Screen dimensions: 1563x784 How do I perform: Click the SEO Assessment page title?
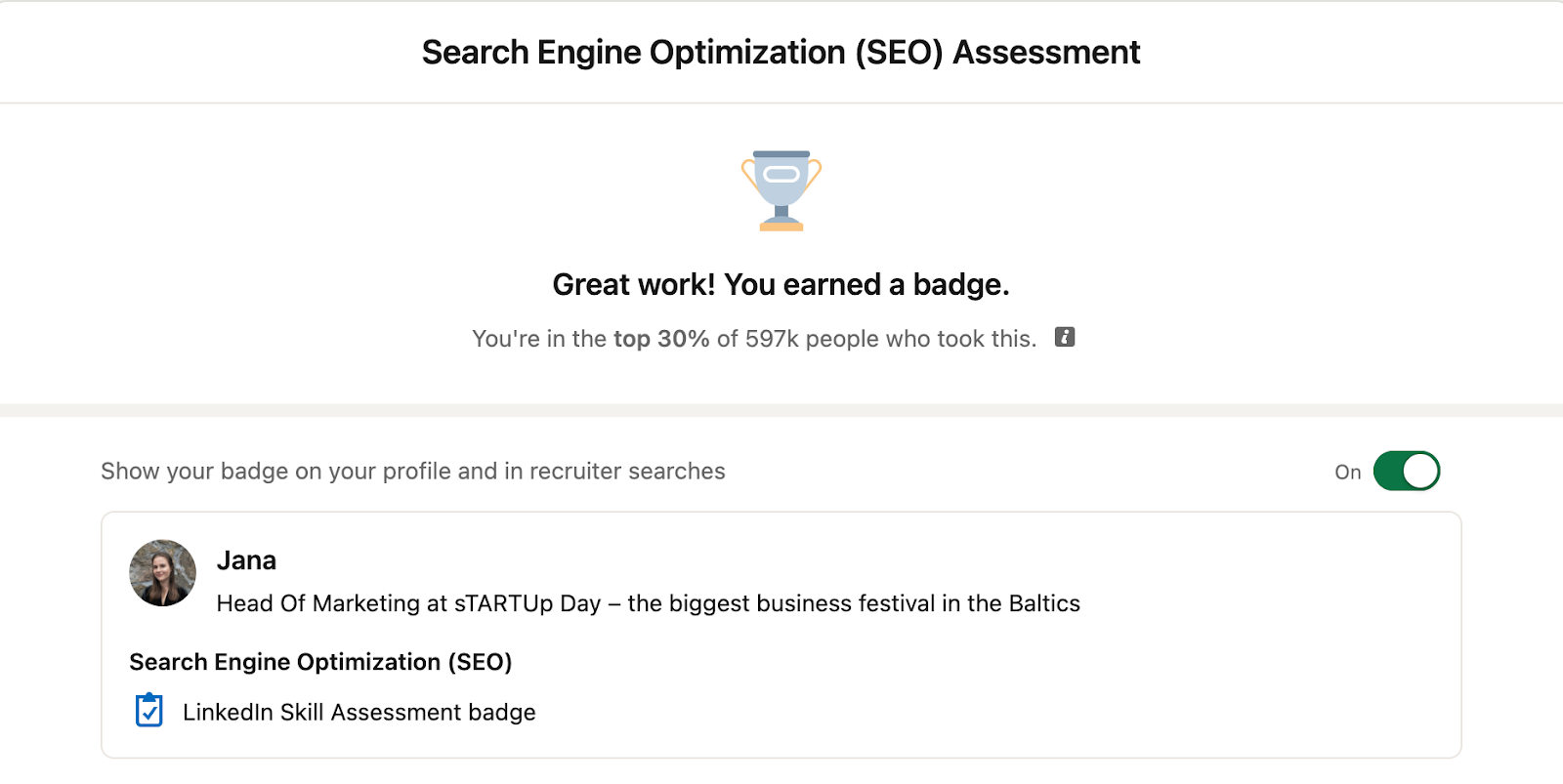781,53
